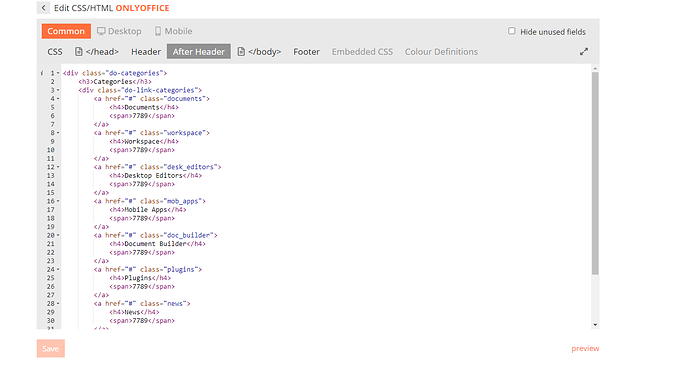This screenshot has width=689, height=365.
Task: Collapse the code fold at line 12
Action: point(58,167)
